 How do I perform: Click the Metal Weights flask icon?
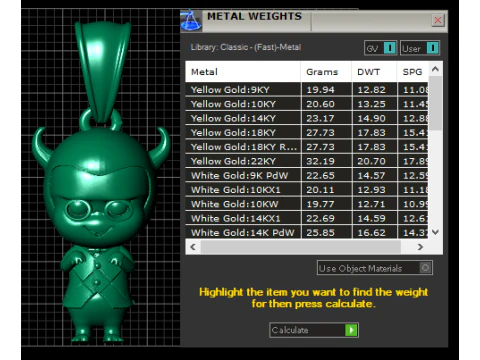191,21
